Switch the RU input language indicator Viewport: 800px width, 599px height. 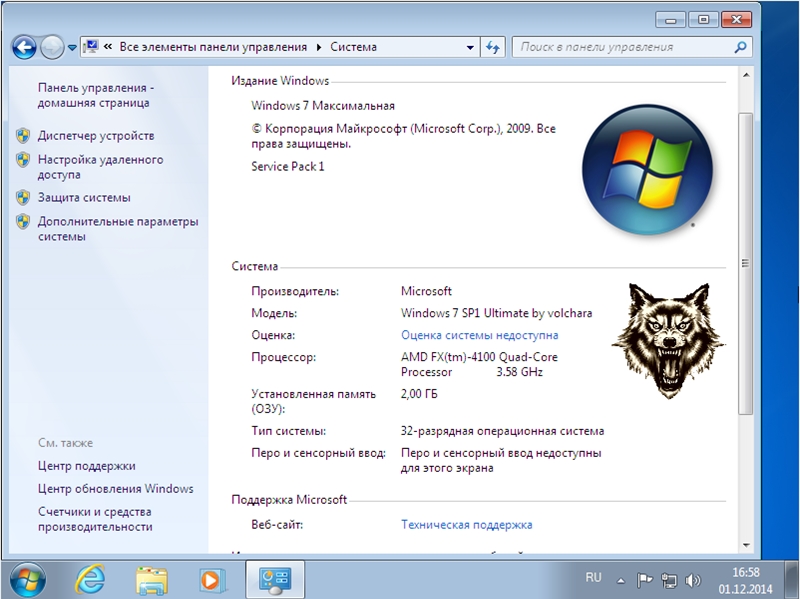tap(593, 578)
